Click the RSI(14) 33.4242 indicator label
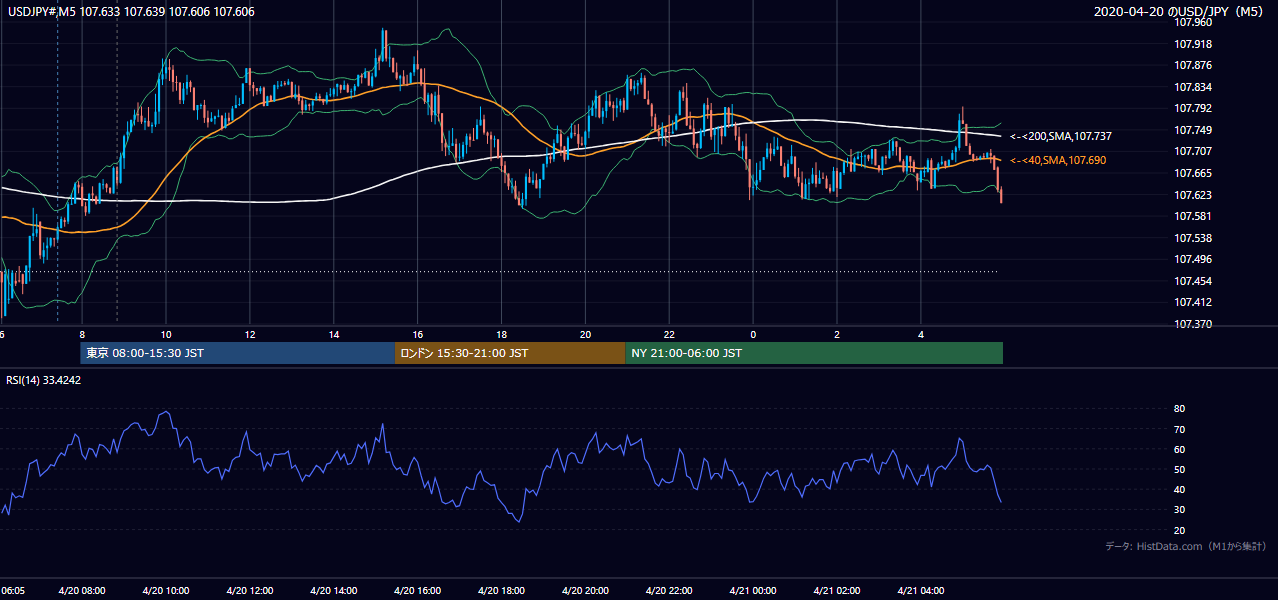The width and height of the screenshot is (1278, 600). pos(44,380)
